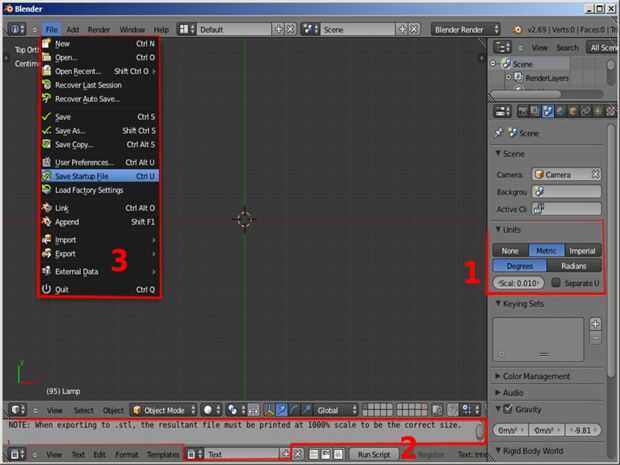Click the text editor type icon
Image resolution: width=620 pixels, height=465 pixels.
tap(16, 454)
